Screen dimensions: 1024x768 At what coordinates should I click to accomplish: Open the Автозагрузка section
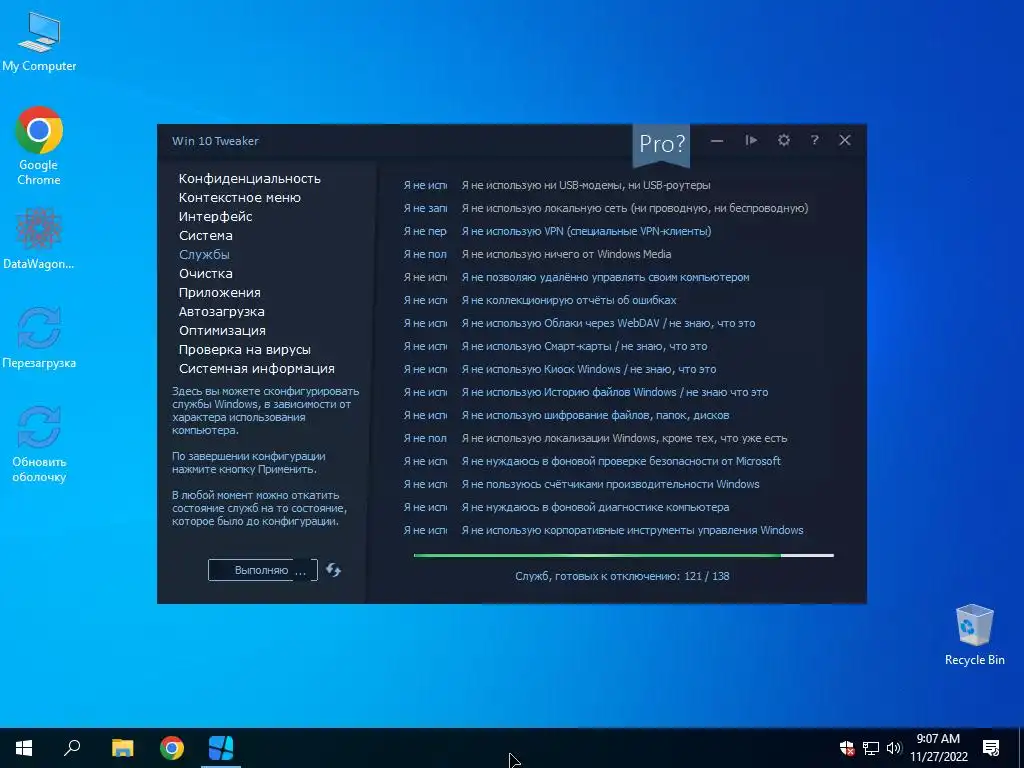coord(221,311)
